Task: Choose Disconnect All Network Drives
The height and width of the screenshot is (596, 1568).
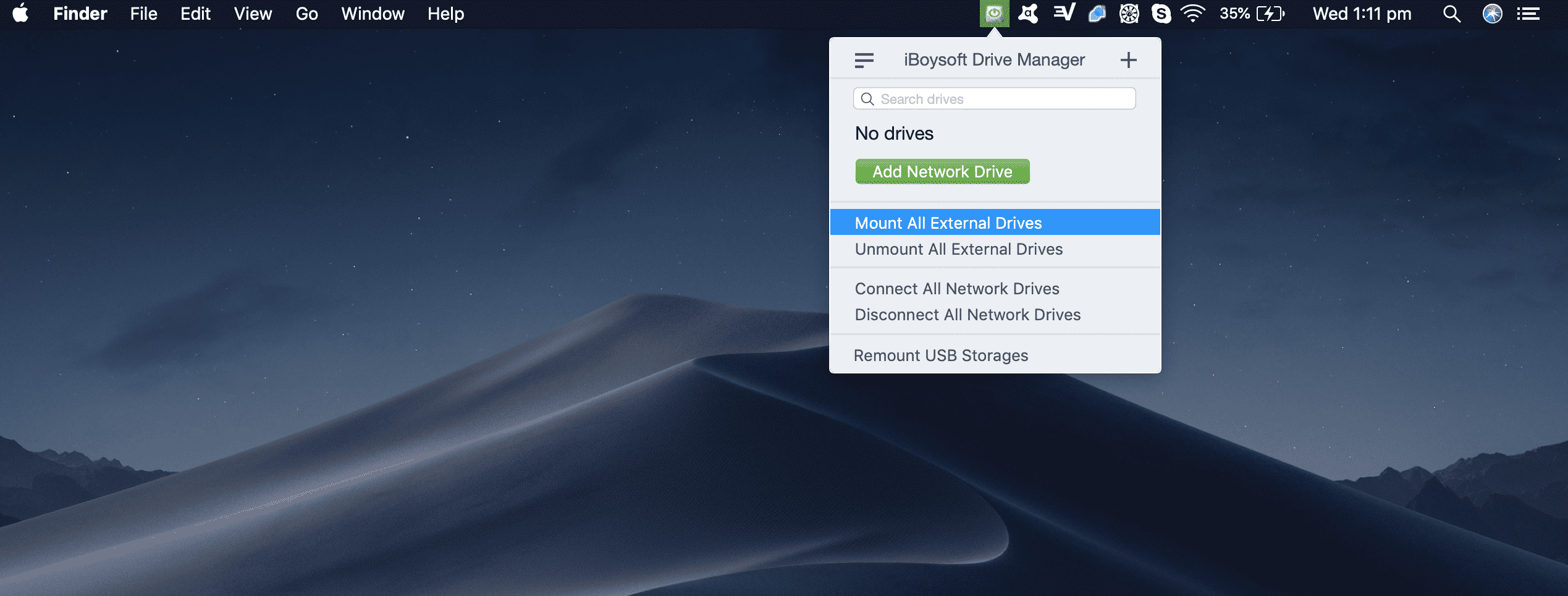Action: coord(967,315)
